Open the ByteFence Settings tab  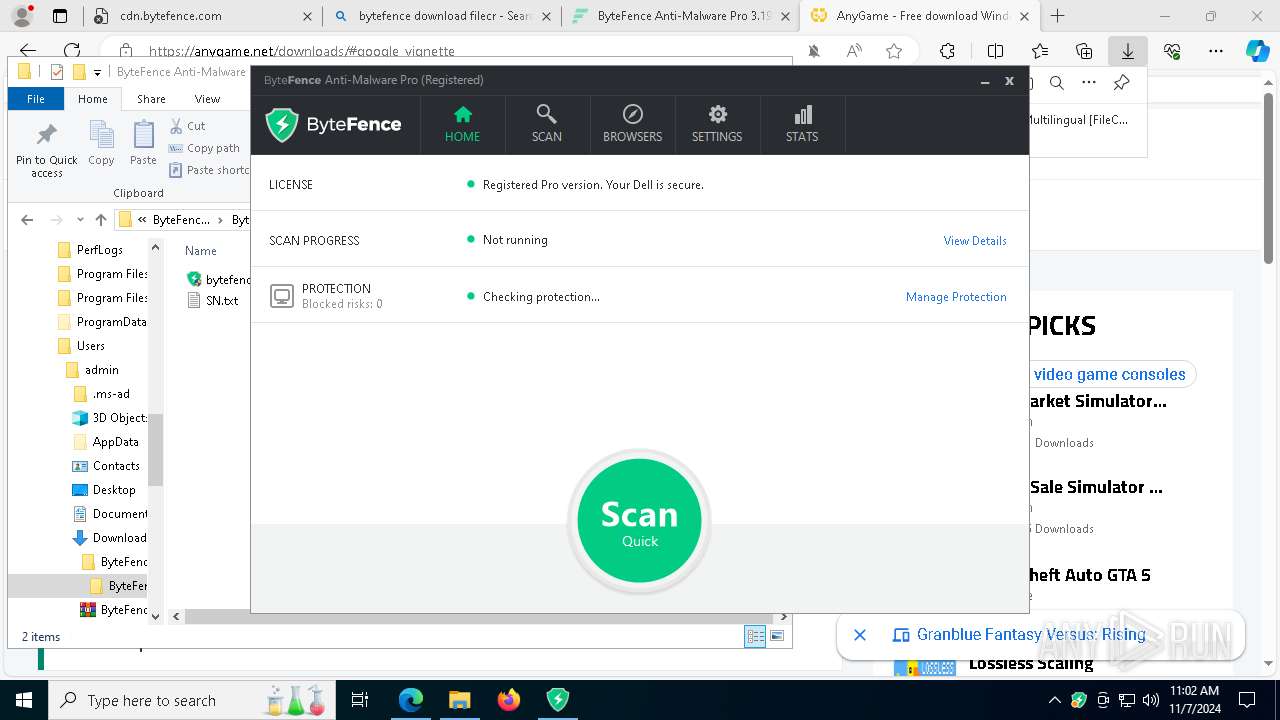coord(717,124)
